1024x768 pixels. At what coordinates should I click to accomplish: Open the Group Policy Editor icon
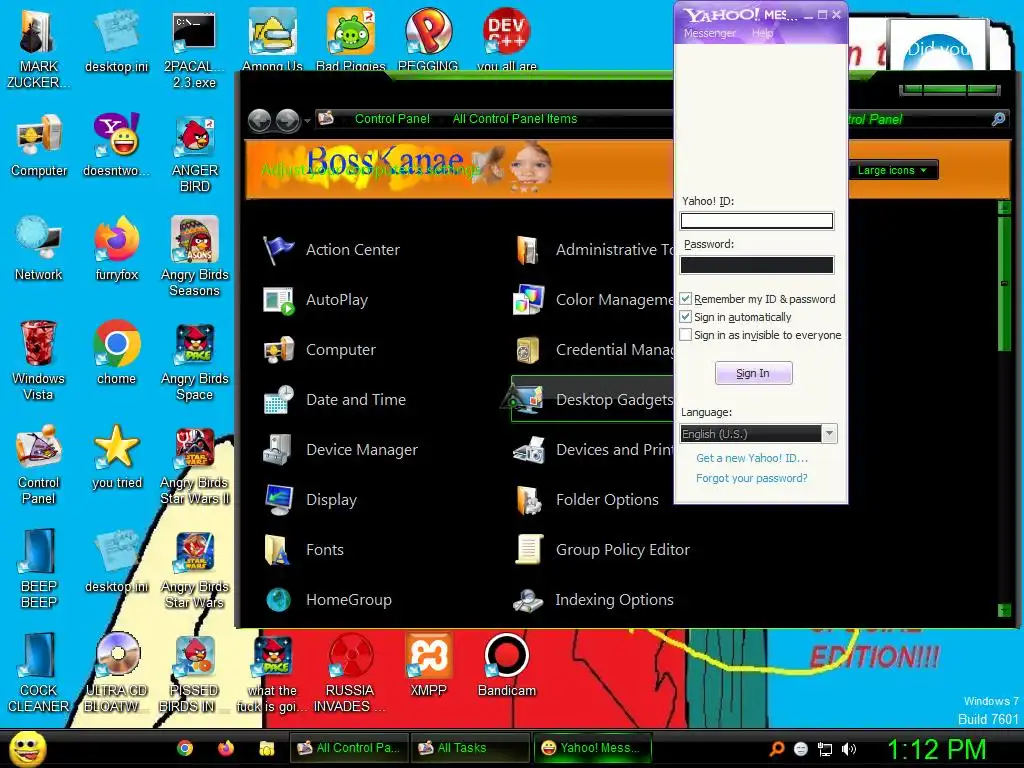[528, 550]
